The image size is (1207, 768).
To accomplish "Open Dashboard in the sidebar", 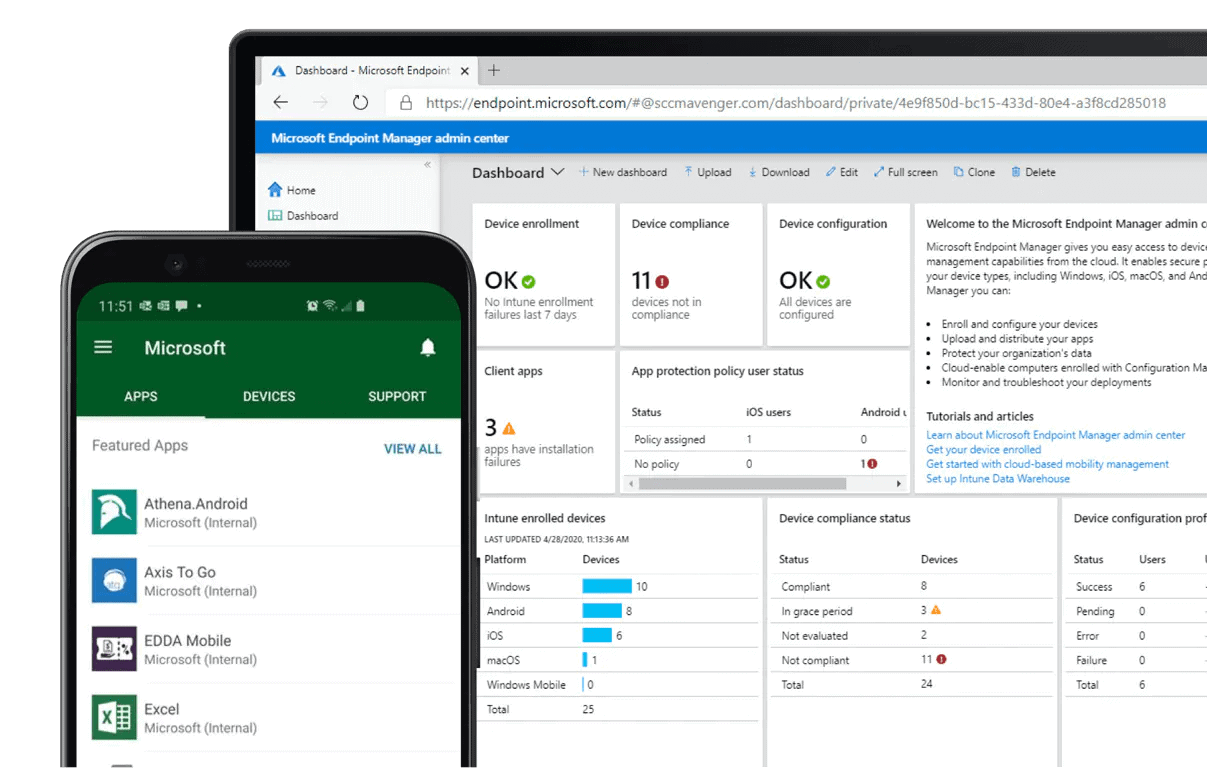I will click(303, 215).
